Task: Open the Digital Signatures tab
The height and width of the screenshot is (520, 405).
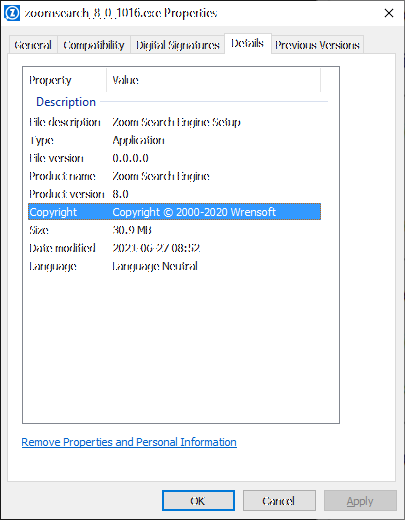Action: (x=177, y=45)
